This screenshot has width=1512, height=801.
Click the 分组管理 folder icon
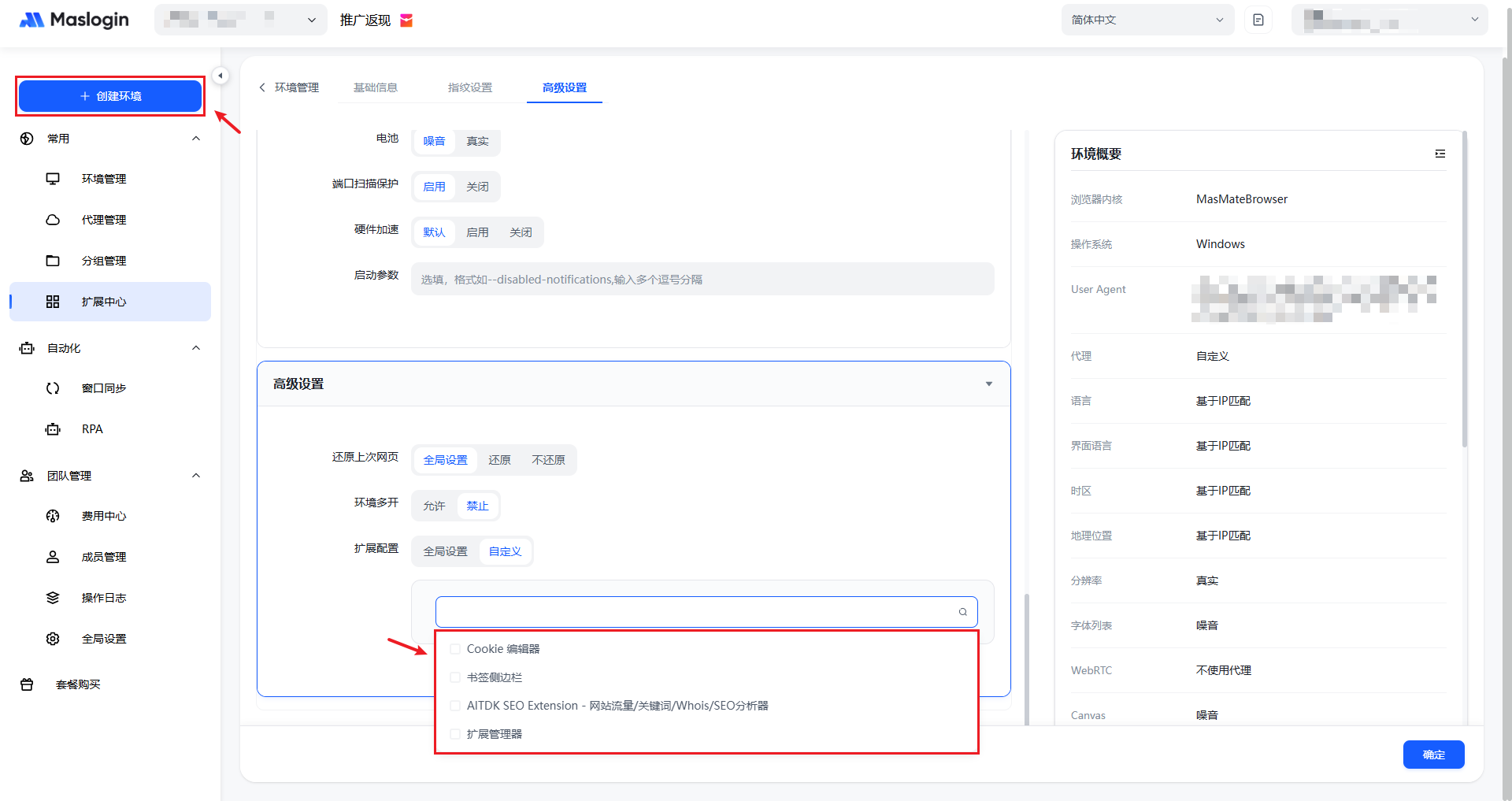click(x=53, y=261)
